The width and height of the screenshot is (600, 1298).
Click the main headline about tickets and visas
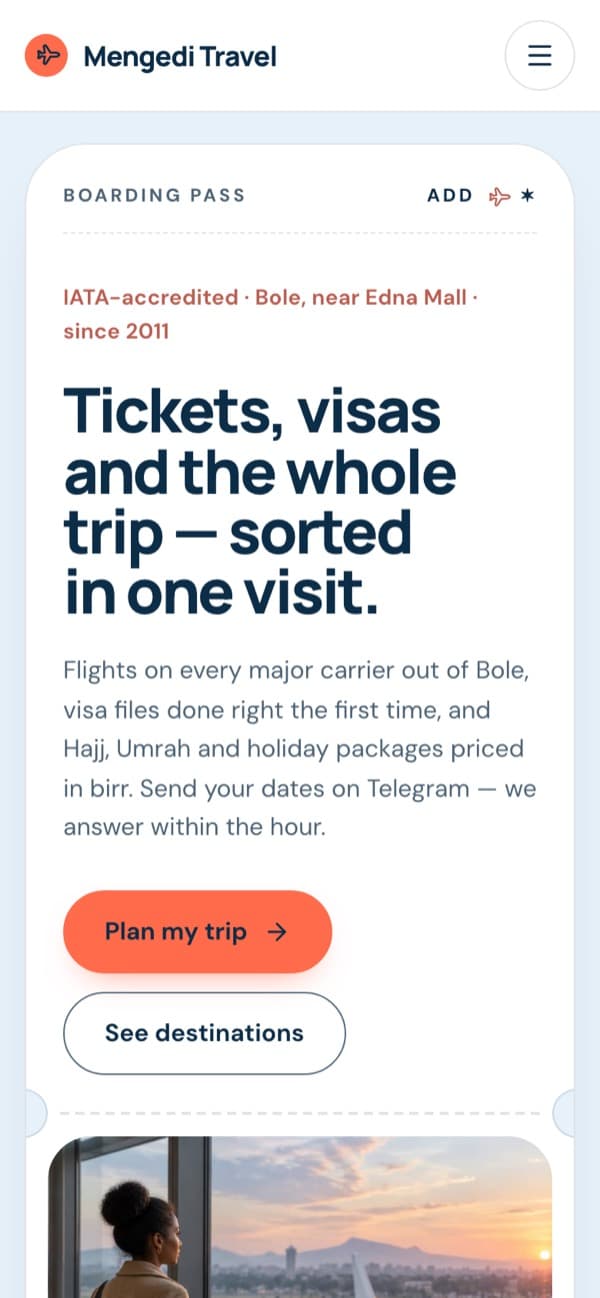pos(260,502)
